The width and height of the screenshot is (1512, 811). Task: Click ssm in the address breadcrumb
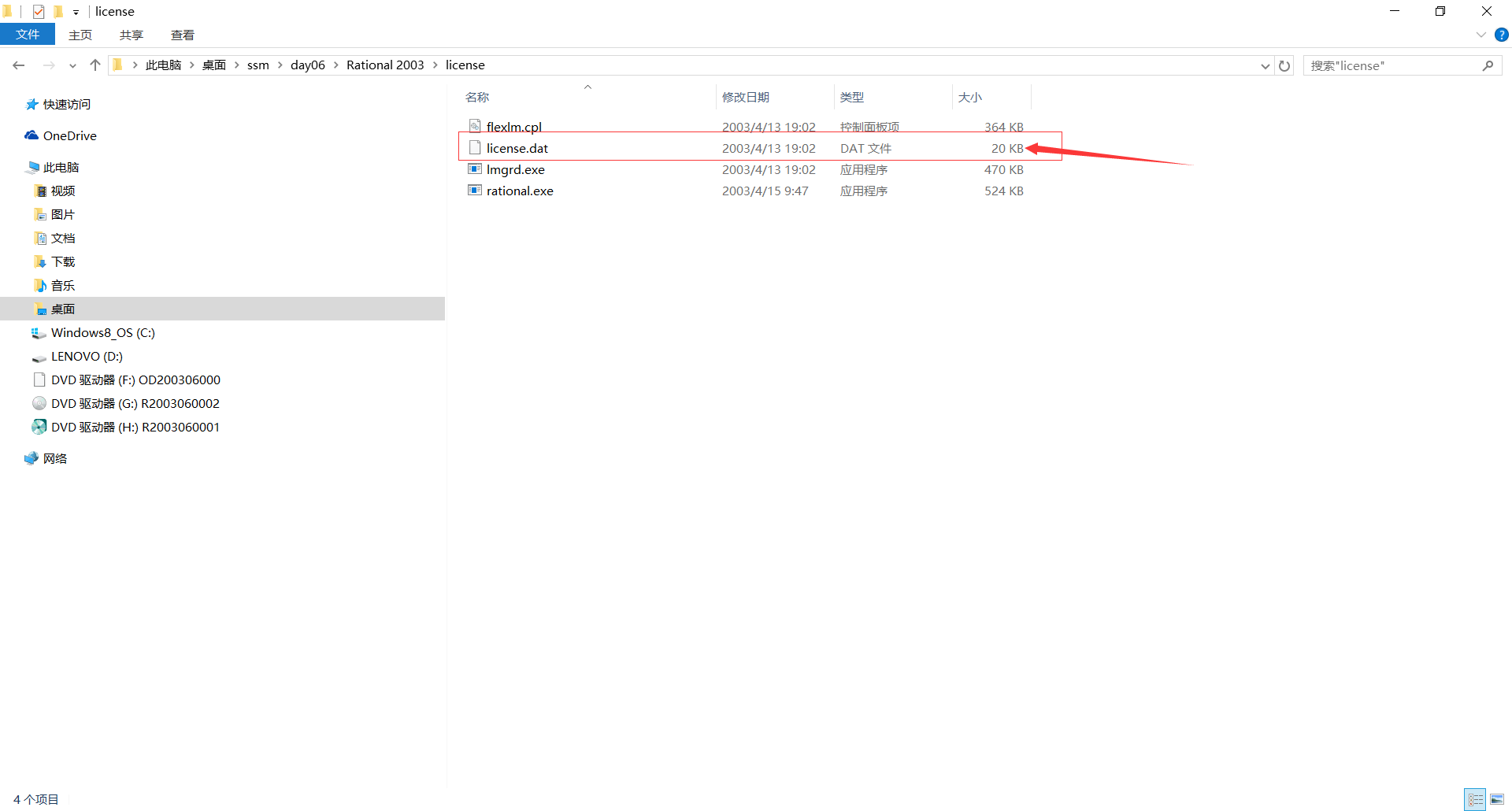pyautogui.click(x=258, y=65)
